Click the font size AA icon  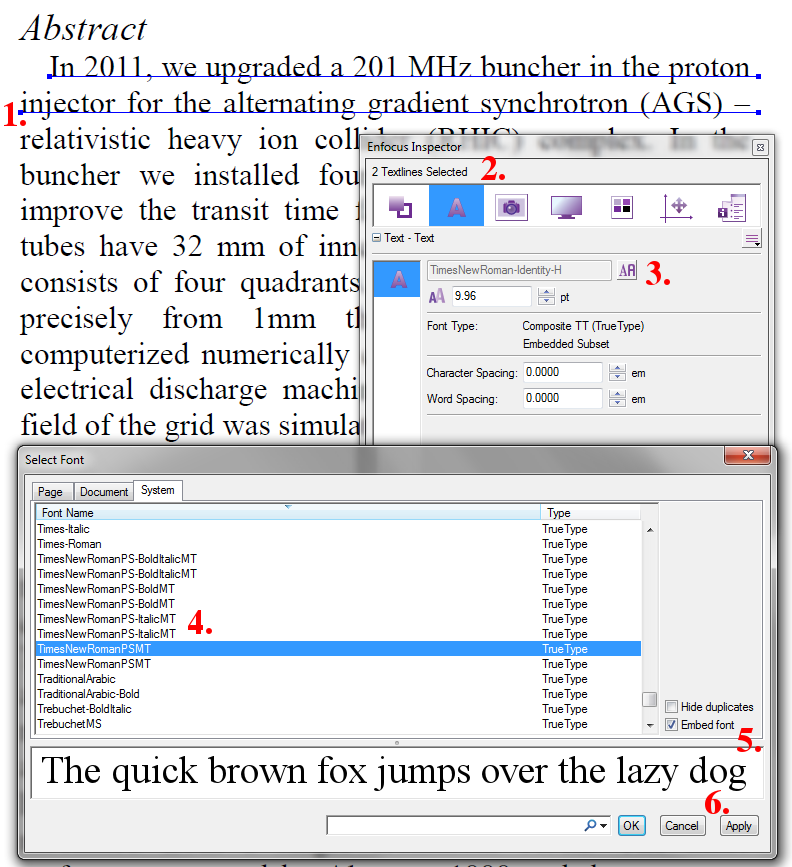click(436, 297)
